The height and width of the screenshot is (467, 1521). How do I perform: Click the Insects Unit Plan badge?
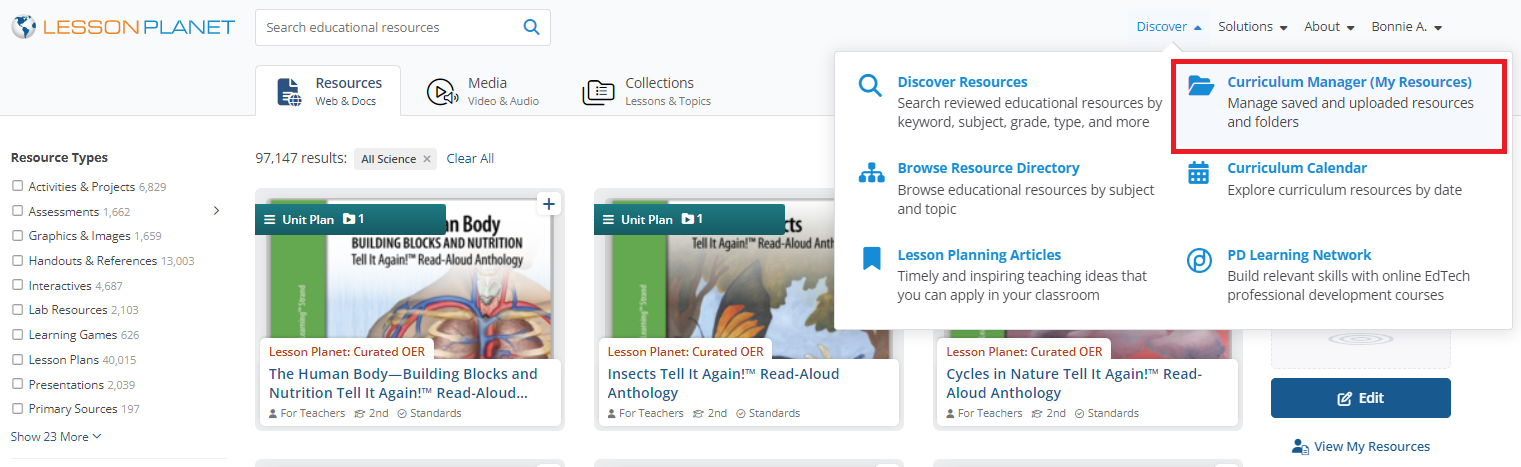(x=689, y=219)
